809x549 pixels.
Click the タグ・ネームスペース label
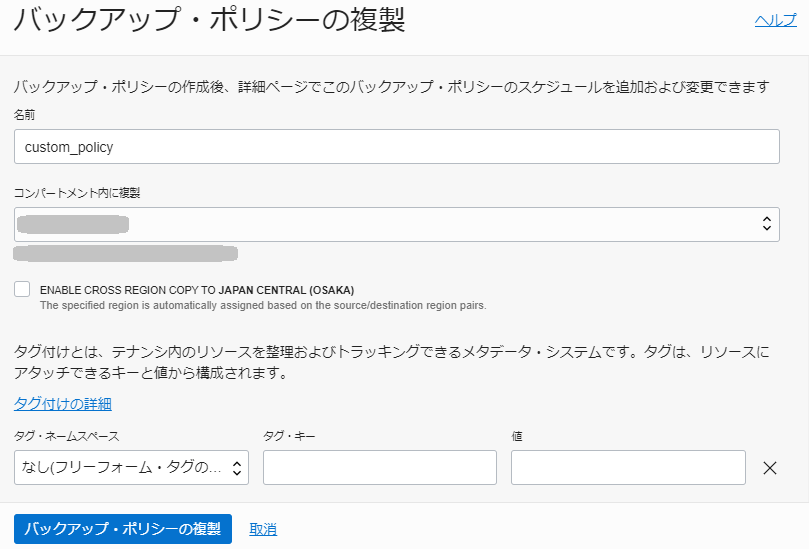[67, 436]
